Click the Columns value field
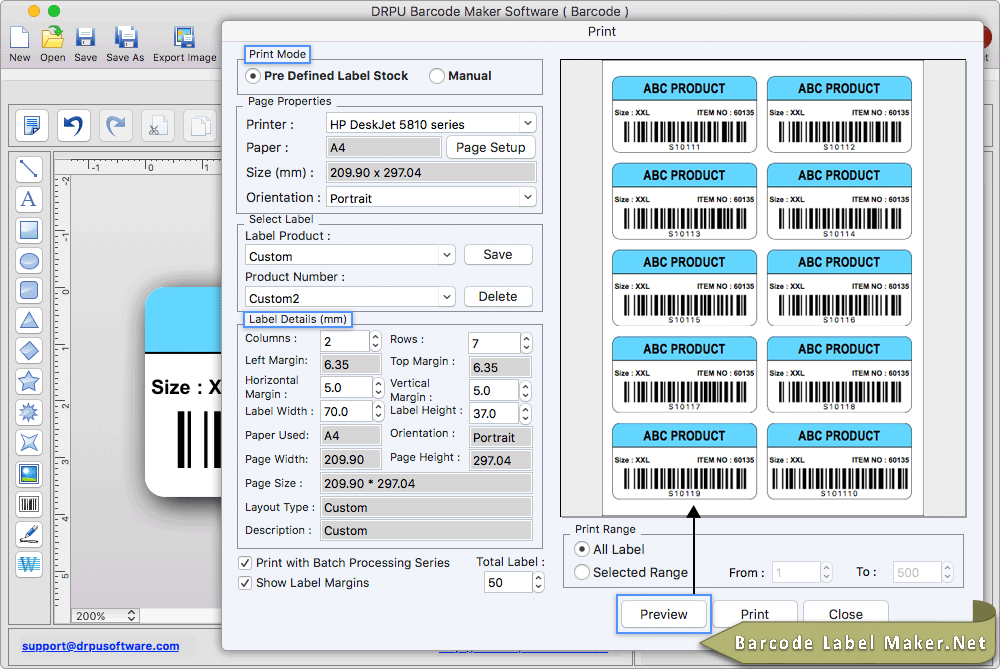Viewport: 1000px width, 669px height. point(345,341)
